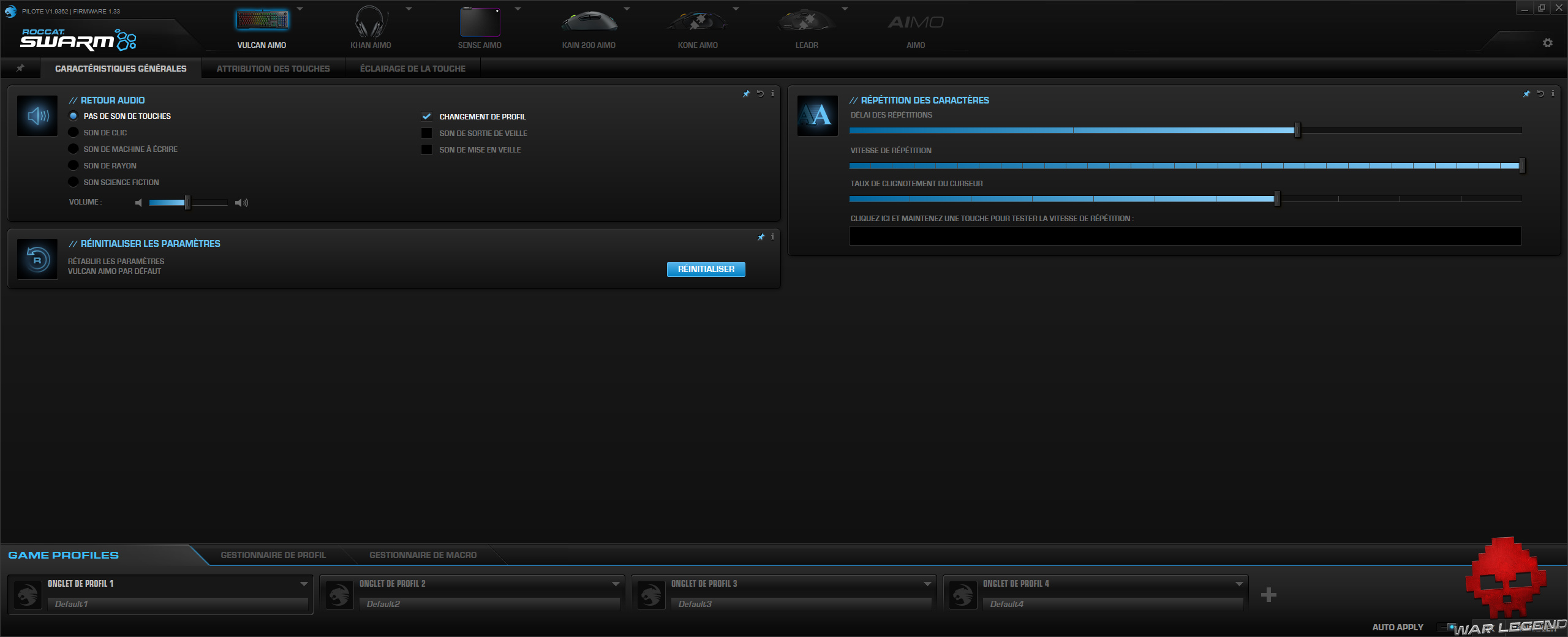Add a new profile slot with plus
This screenshot has width=1568, height=637.
1268,595
